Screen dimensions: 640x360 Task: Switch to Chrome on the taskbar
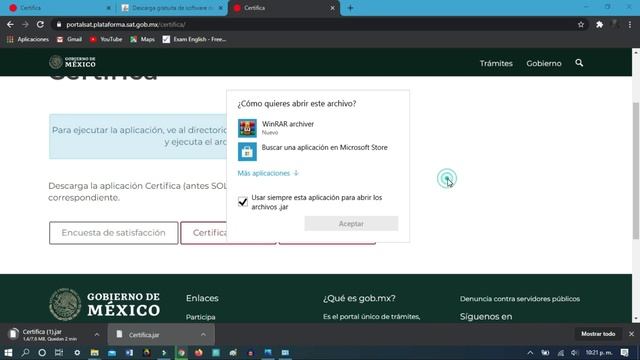tap(181, 353)
